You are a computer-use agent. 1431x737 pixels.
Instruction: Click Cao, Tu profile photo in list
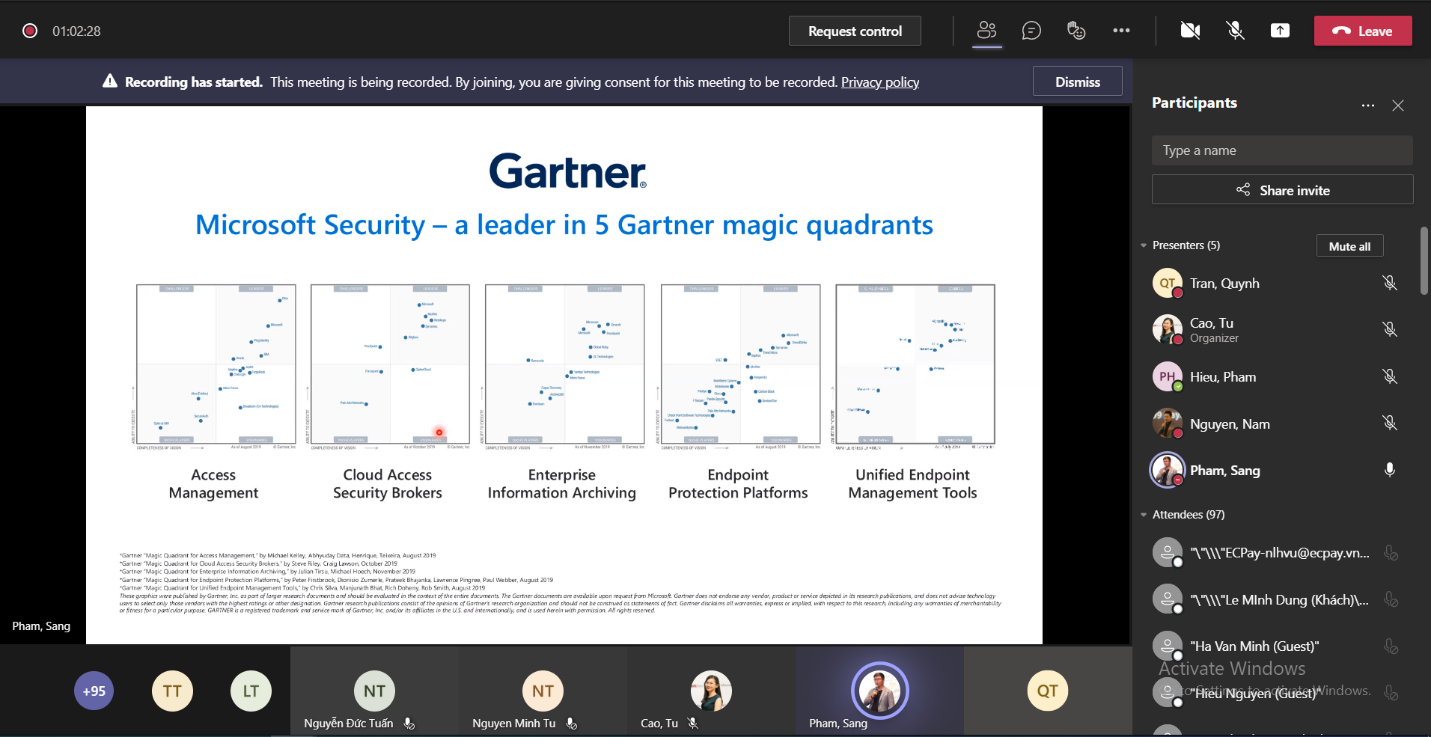coord(1167,330)
